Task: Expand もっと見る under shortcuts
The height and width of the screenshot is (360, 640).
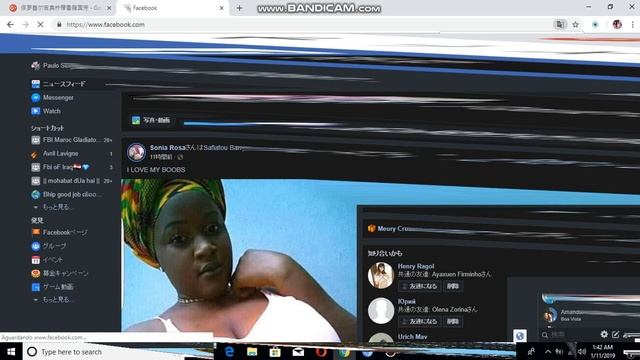Action: tap(58, 207)
